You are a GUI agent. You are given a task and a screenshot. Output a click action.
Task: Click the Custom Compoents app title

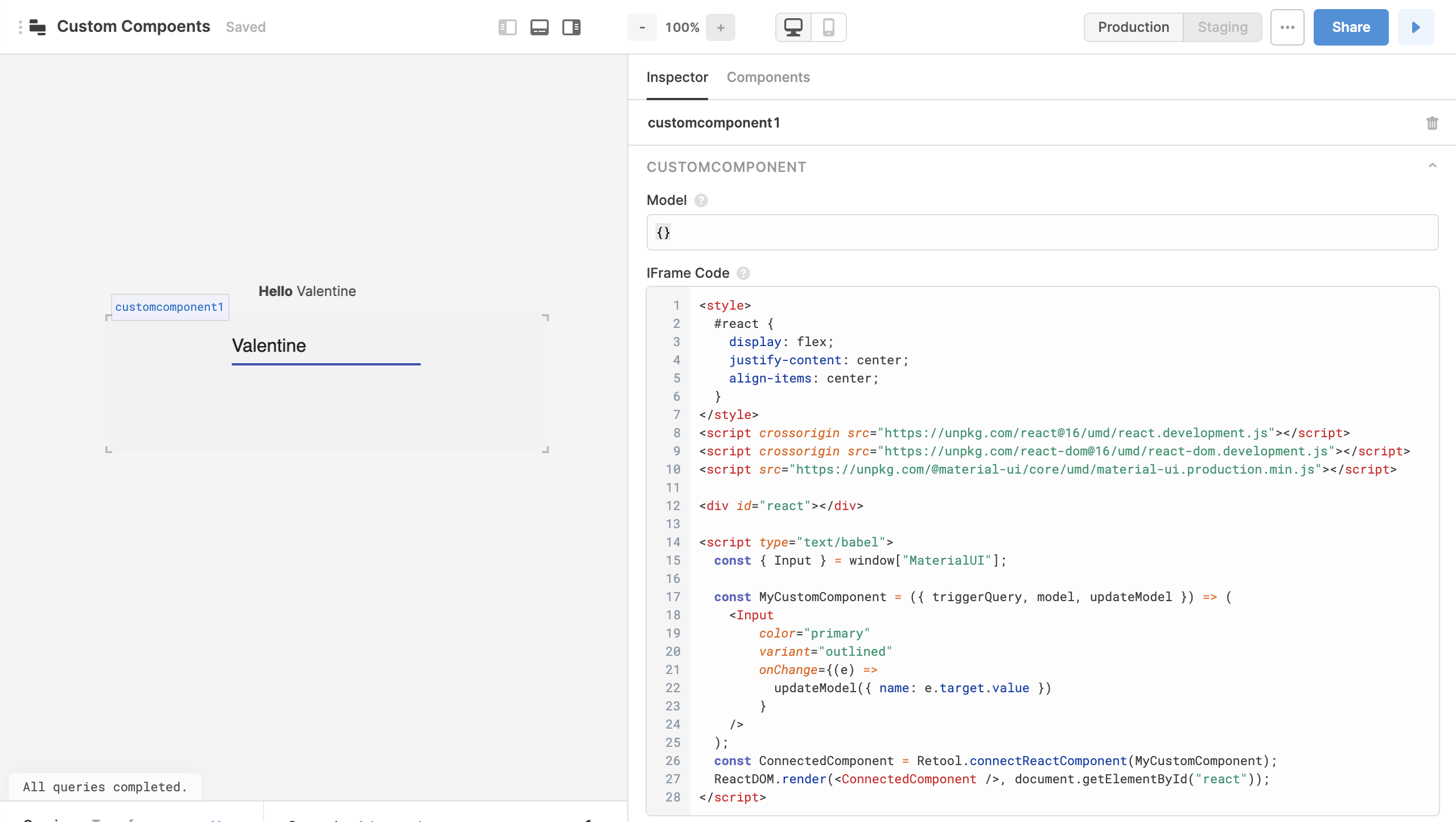133,27
